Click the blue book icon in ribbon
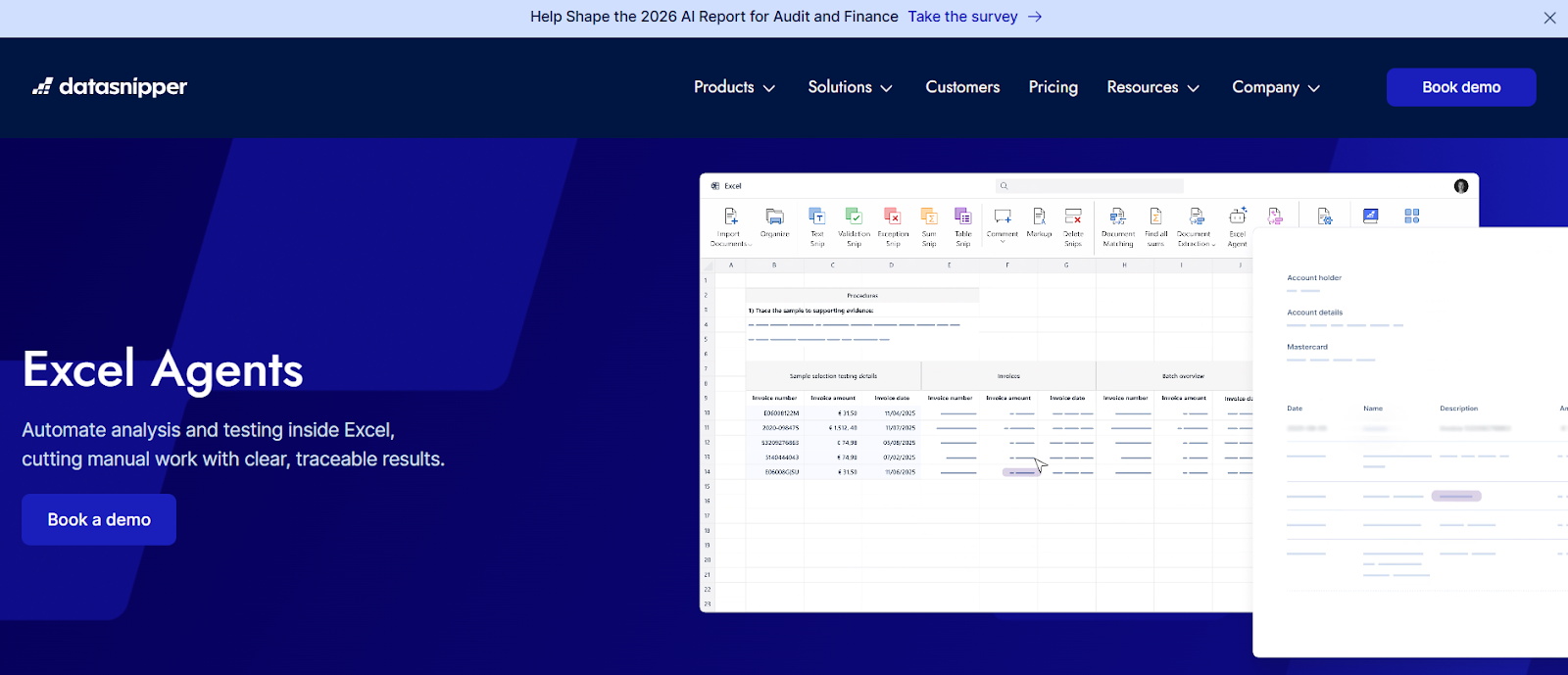The image size is (1568, 675). click(x=1371, y=216)
